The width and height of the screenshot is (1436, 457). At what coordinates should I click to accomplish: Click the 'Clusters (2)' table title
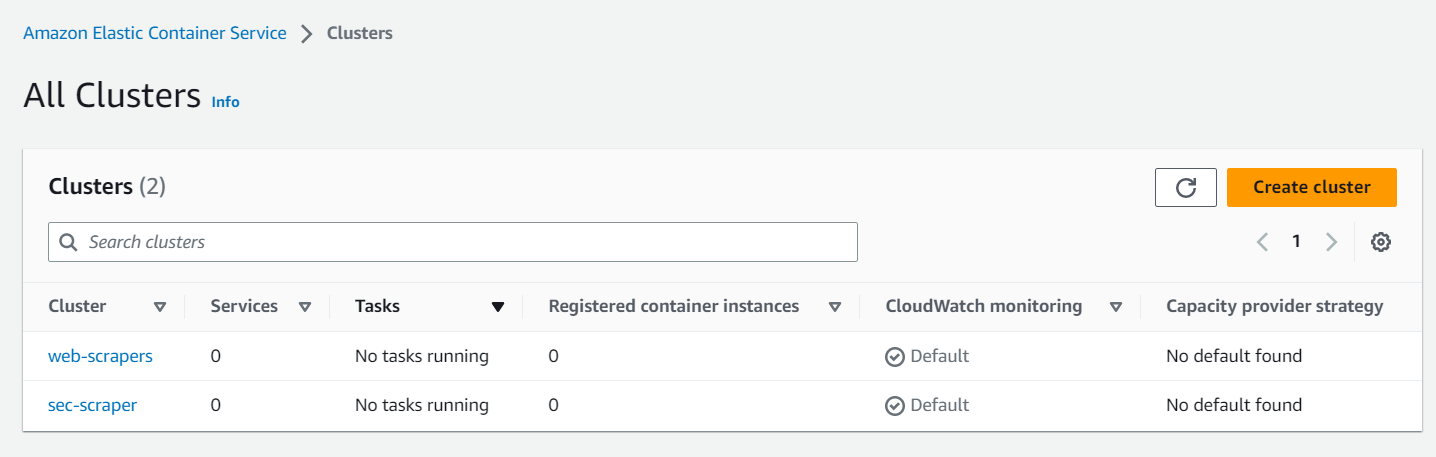coord(107,186)
